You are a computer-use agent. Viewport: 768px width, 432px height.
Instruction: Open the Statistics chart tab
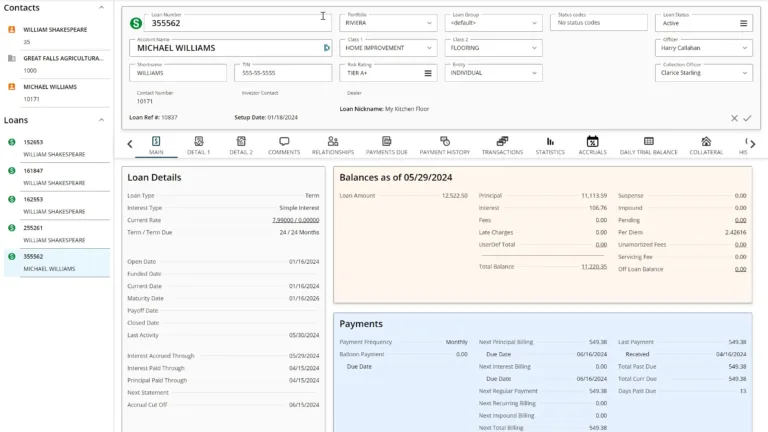pos(550,146)
